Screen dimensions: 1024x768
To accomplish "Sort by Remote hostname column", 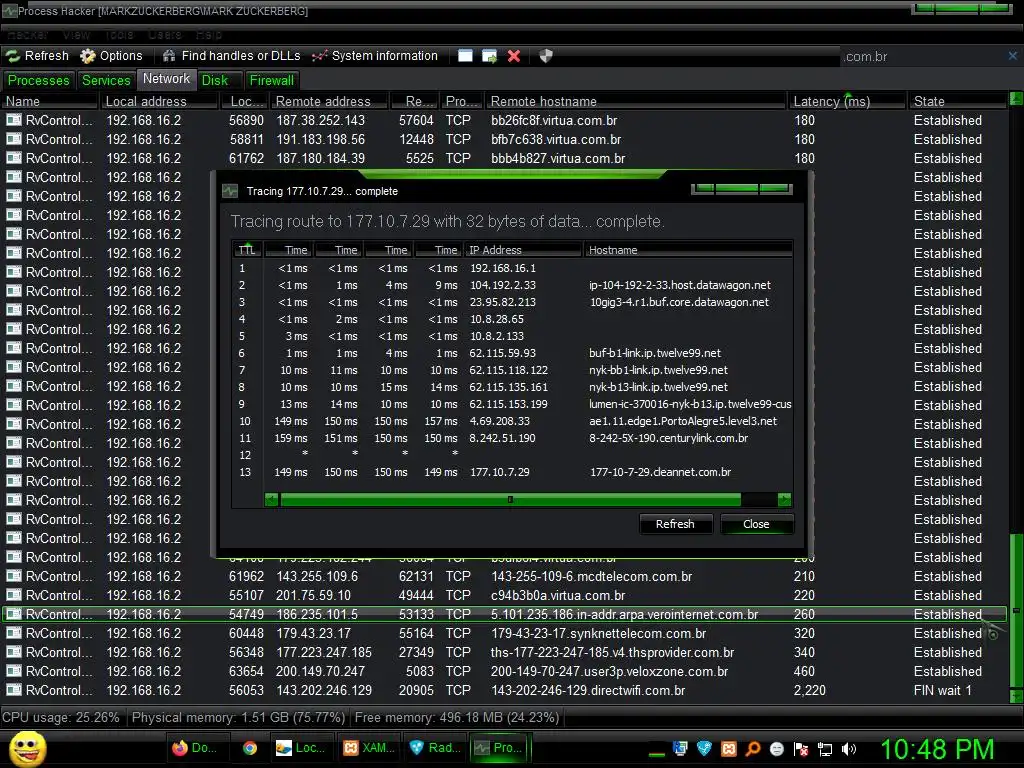I will (x=635, y=101).
